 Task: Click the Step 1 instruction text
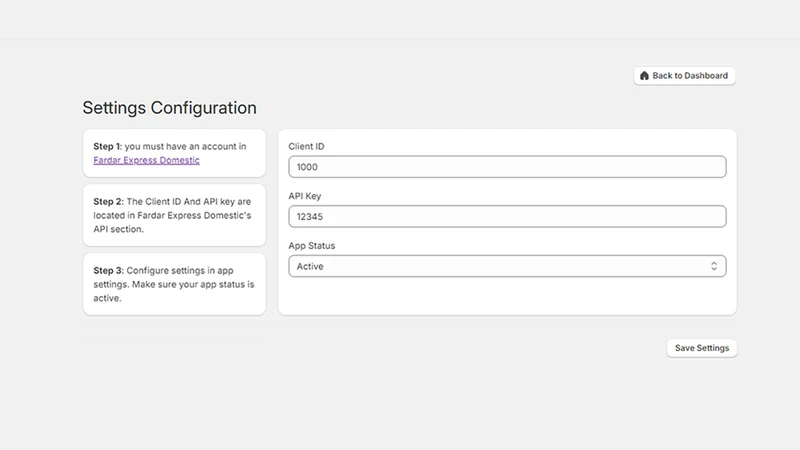pos(170,153)
